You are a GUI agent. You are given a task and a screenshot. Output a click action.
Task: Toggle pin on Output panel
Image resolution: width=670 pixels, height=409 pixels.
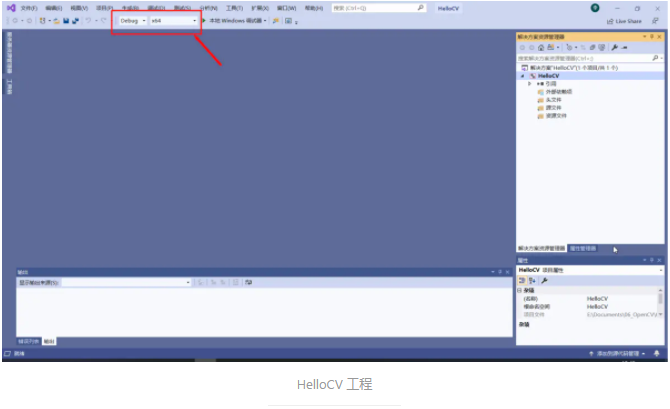coord(500,272)
